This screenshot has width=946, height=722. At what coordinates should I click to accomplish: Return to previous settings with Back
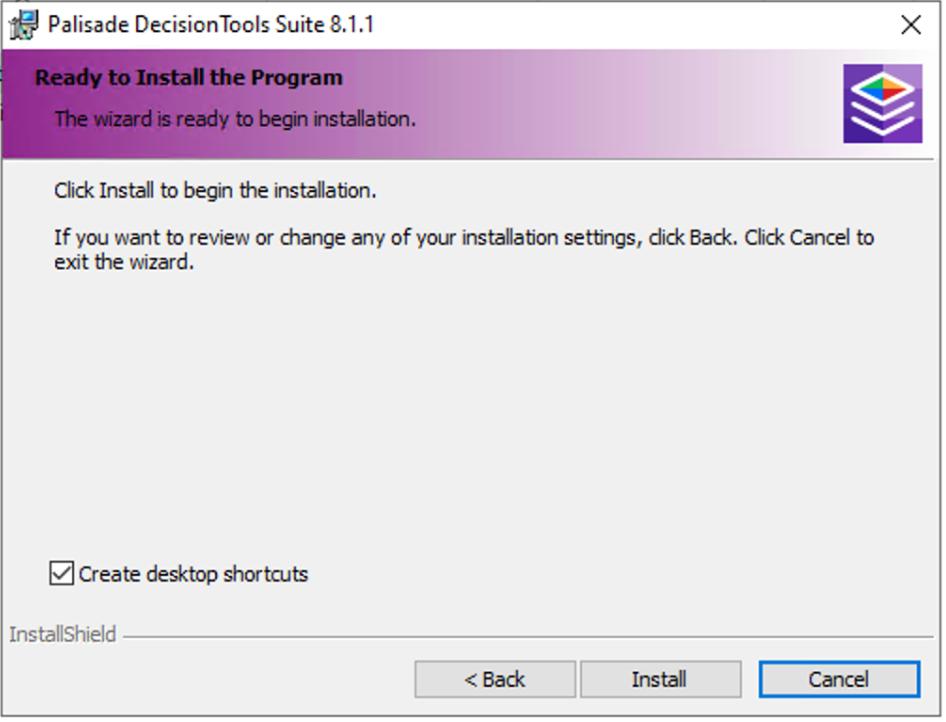[x=497, y=679]
